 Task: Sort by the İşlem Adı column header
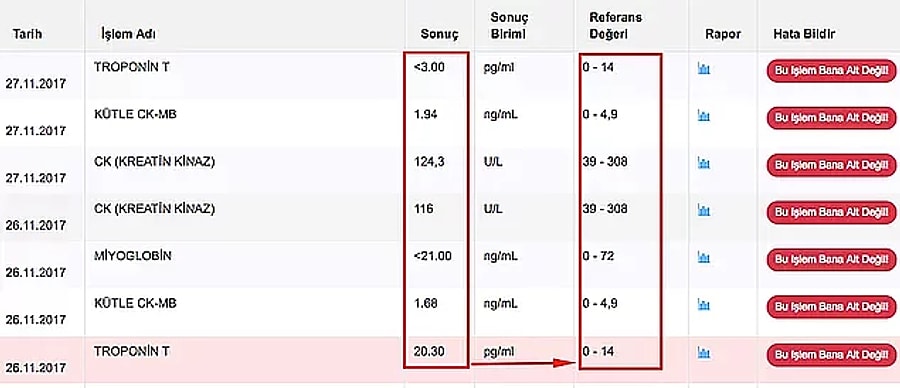(x=128, y=34)
